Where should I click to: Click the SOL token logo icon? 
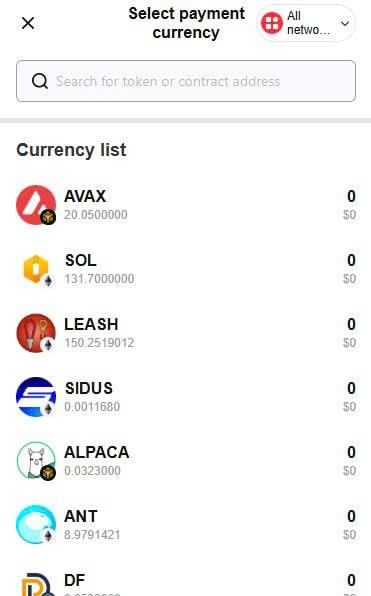pyautogui.click(x=36, y=269)
